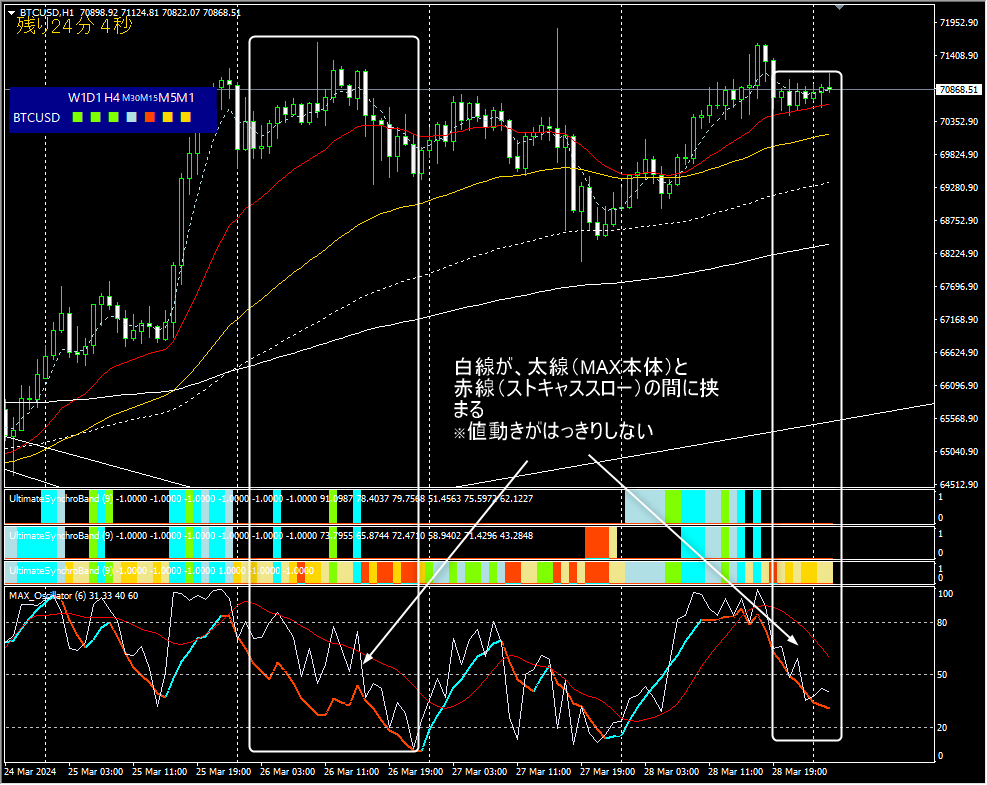Click the 65040.90 price axis label
987x785 pixels.
pyautogui.click(x=959, y=452)
